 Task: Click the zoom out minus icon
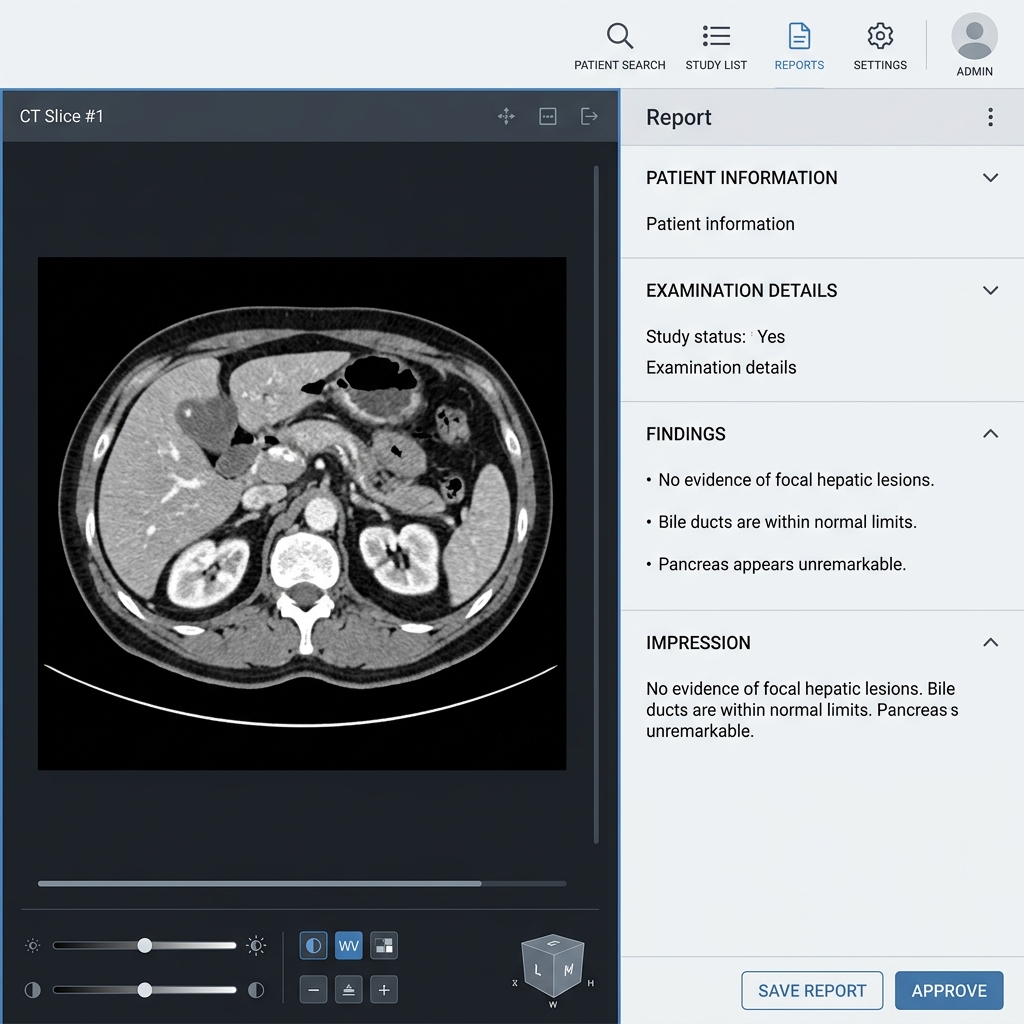point(313,989)
